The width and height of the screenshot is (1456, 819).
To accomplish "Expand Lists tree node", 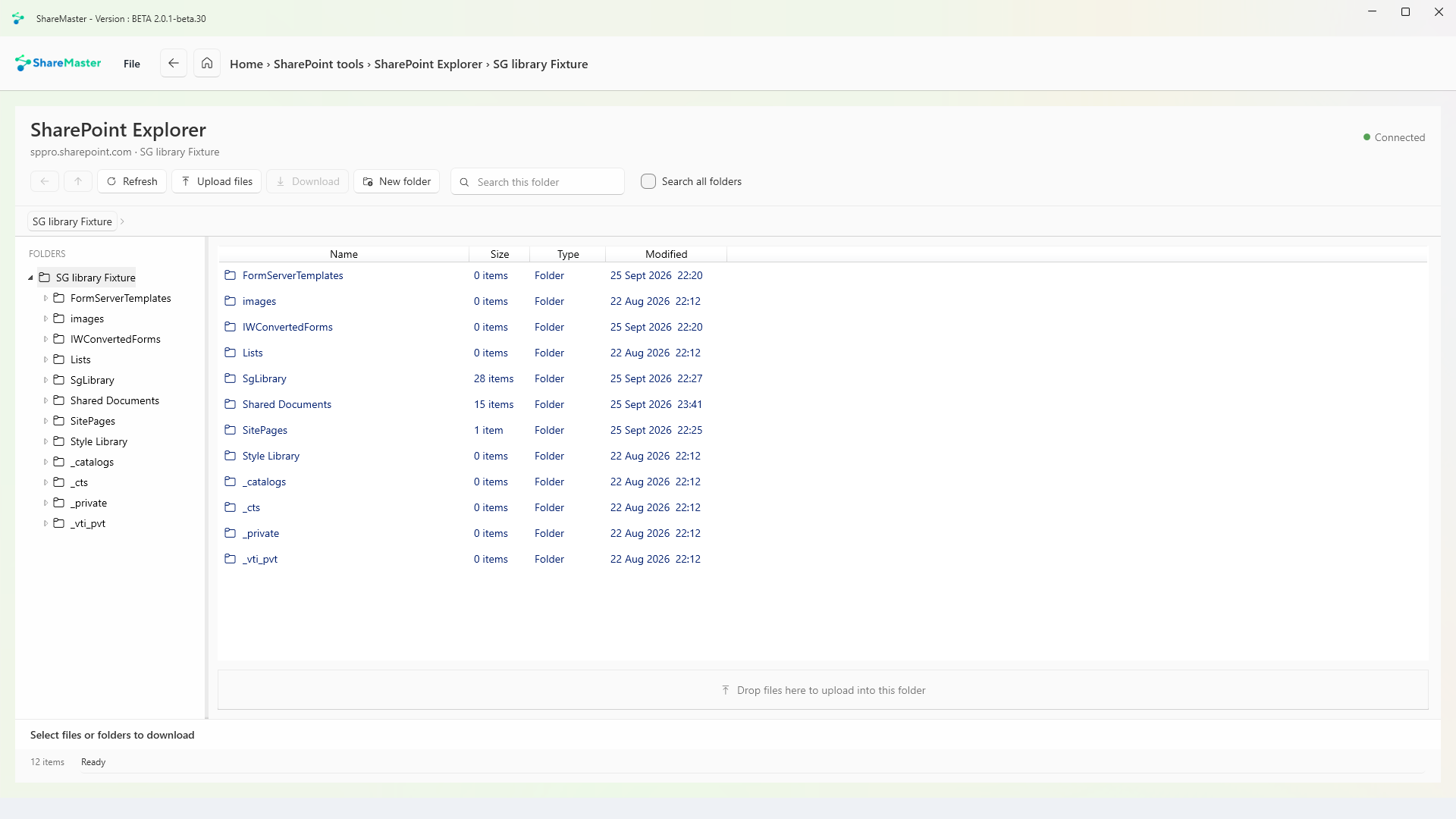I will coord(45,359).
